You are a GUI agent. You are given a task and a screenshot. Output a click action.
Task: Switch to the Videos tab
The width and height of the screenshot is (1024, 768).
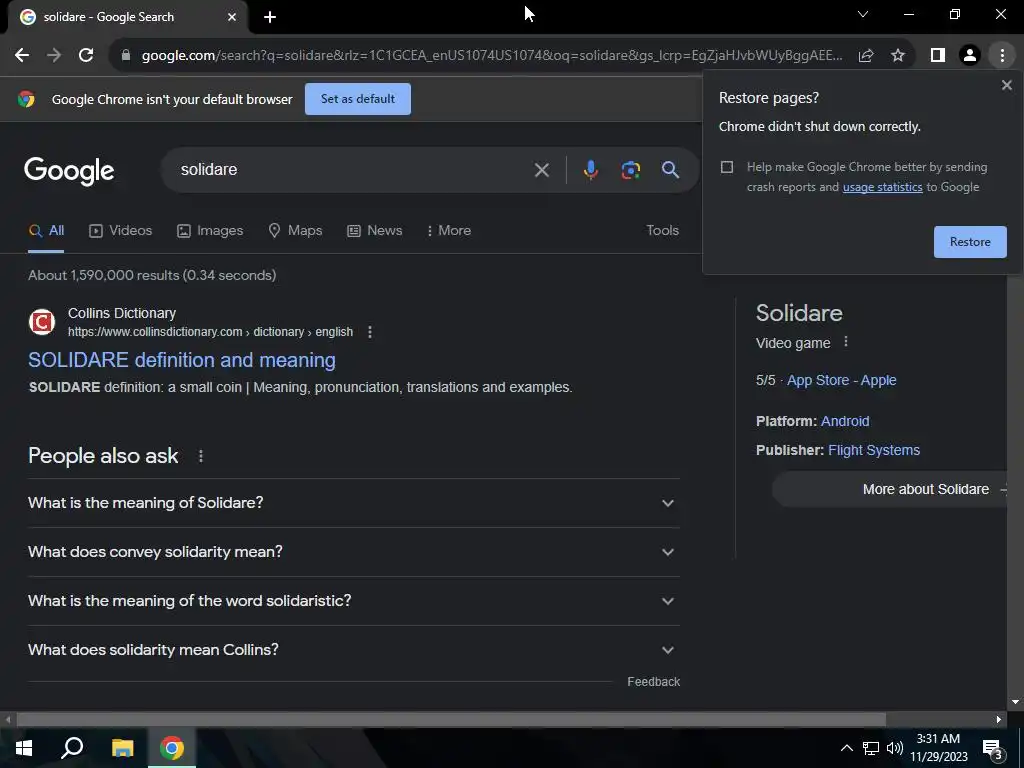[x=121, y=231]
